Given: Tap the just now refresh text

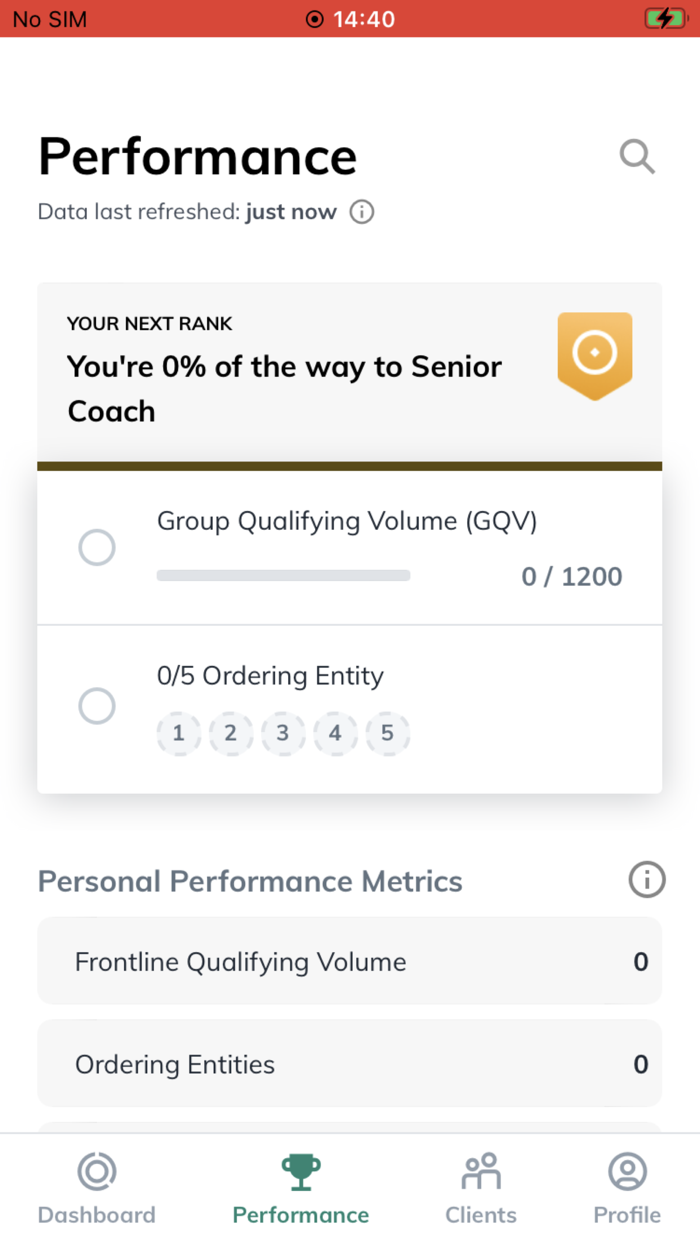Looking at the screenshot, I should [291, 212].
